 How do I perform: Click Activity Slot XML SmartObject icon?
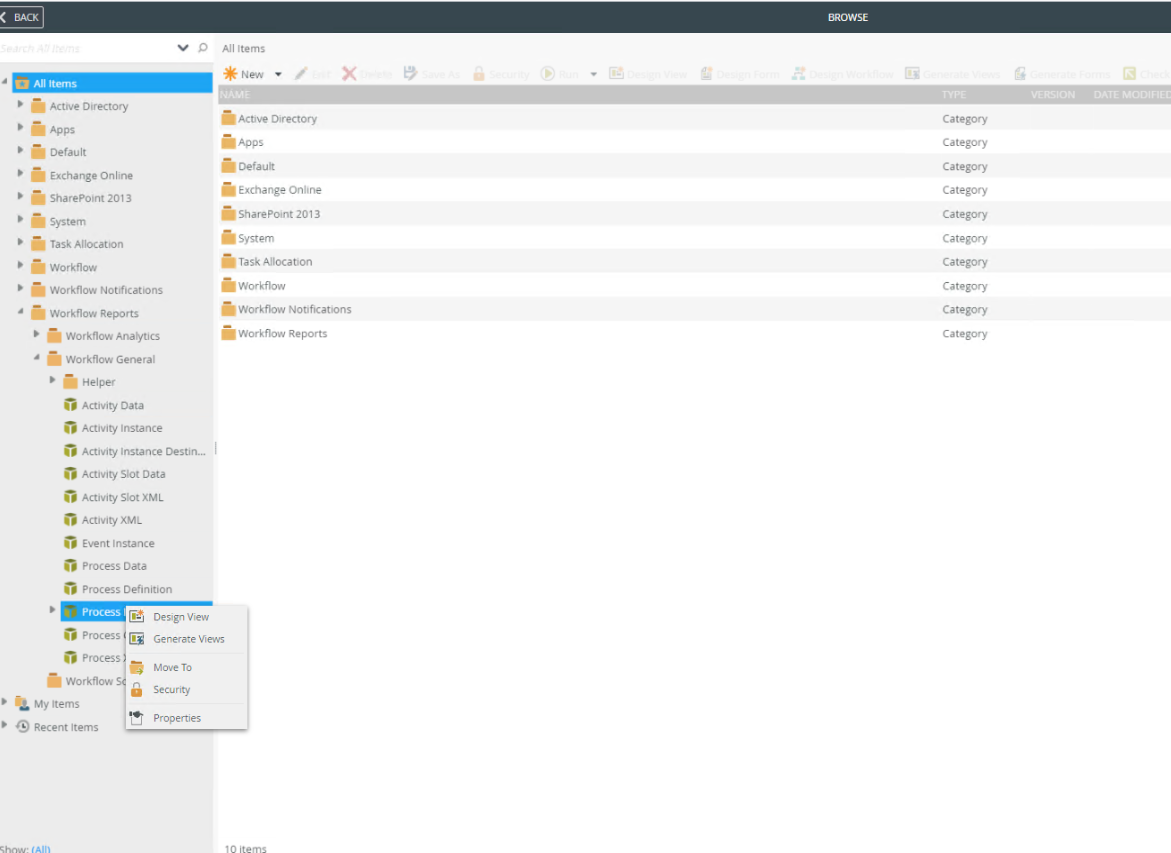tap(70, 497)
